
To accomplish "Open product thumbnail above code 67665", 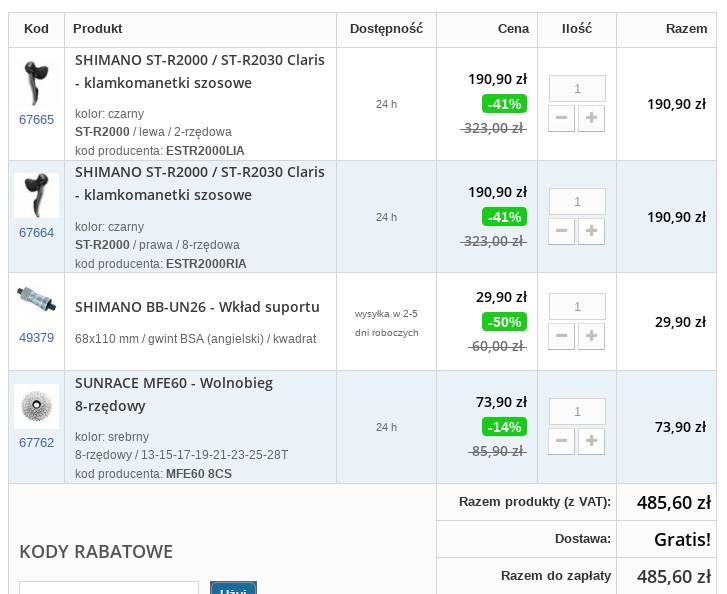I will point(36,83).
